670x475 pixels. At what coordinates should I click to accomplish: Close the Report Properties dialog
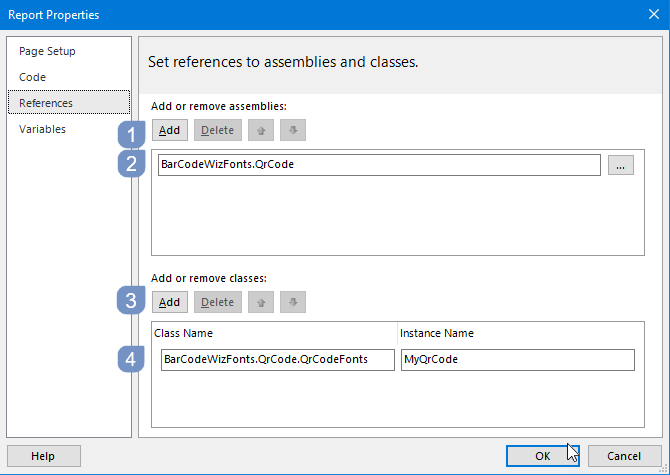653,14
